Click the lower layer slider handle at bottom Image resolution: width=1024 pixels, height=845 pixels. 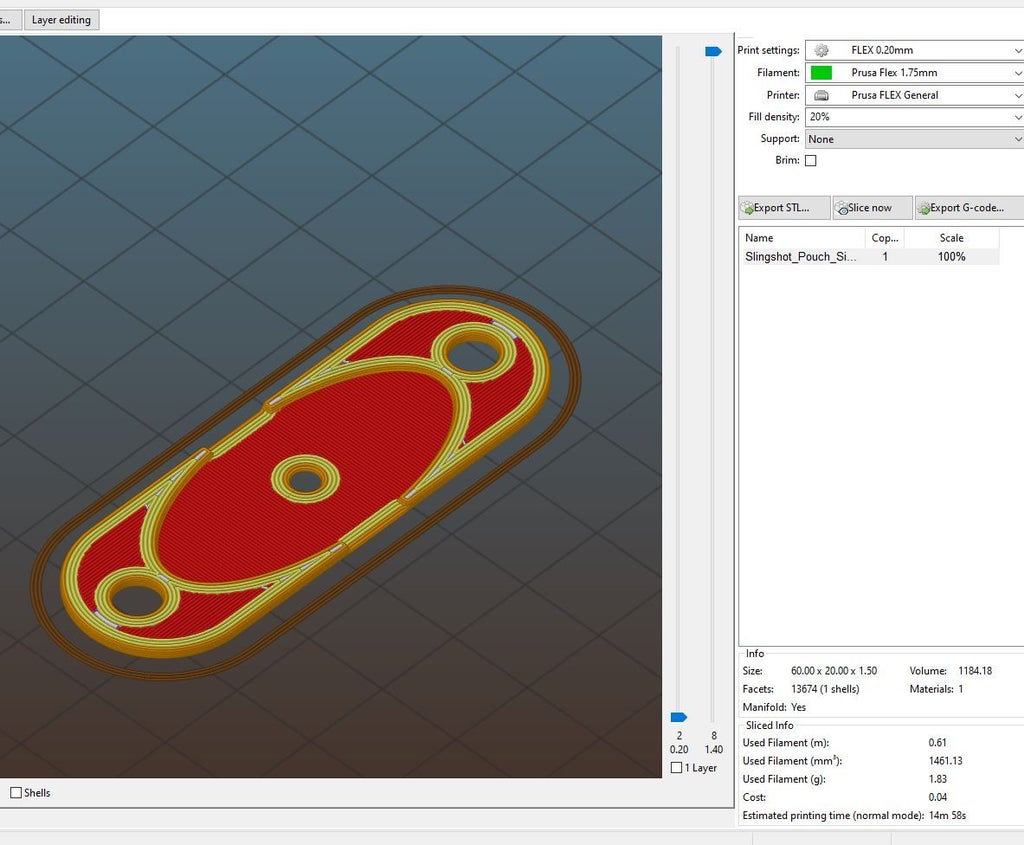tap(679, 717)
